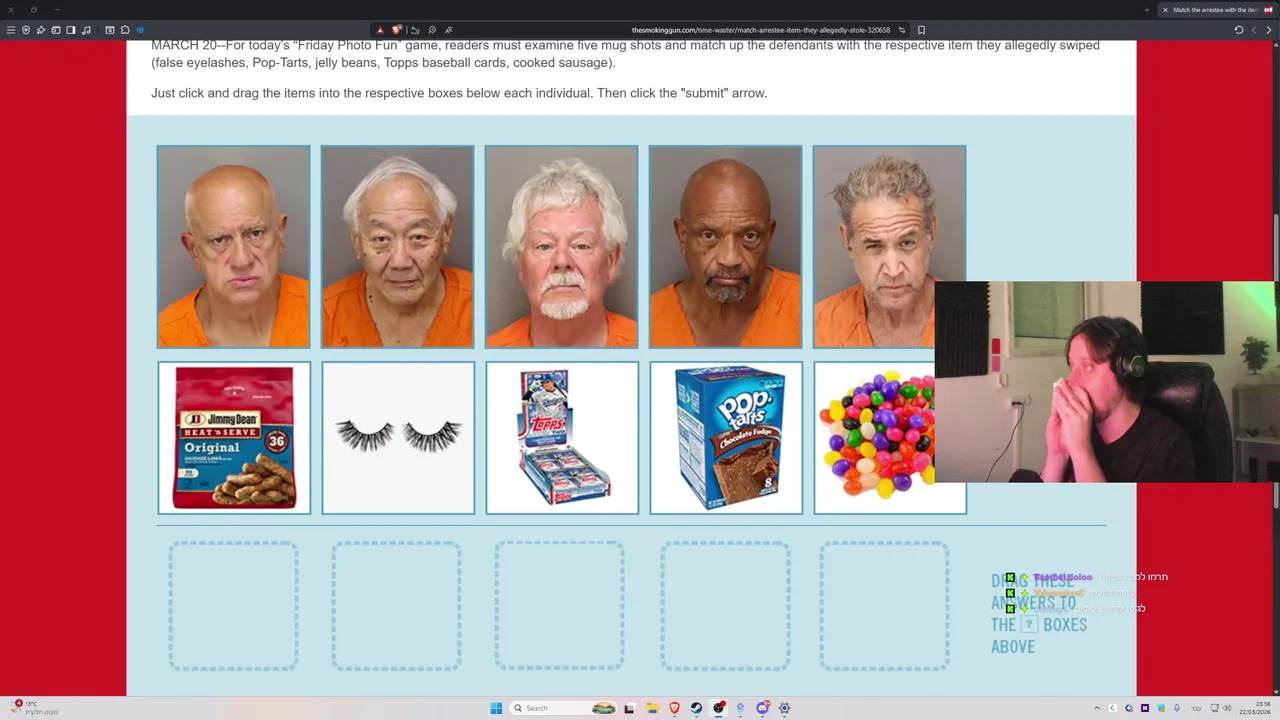Open the settings gear app on taskbar

click(784, 708)
